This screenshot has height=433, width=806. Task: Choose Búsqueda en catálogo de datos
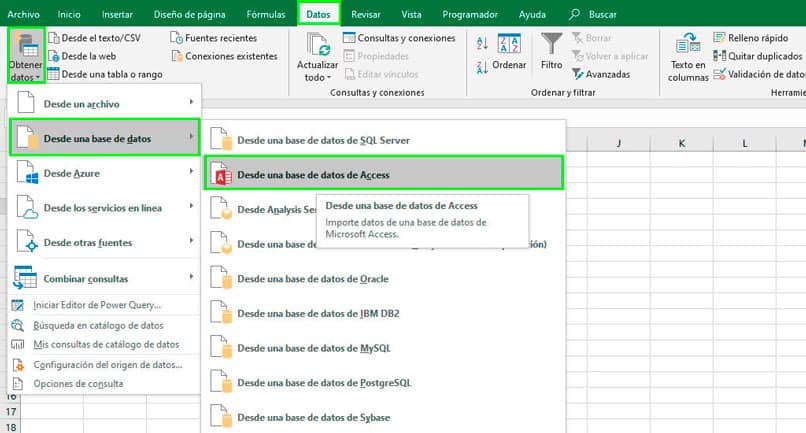pyautogui.click(x=105, y=325)
